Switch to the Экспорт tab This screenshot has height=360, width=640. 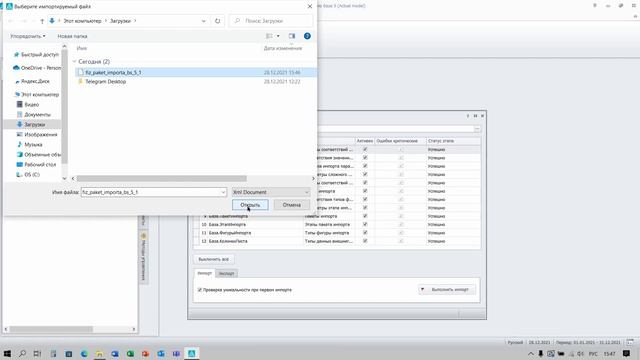coord(227,273)
